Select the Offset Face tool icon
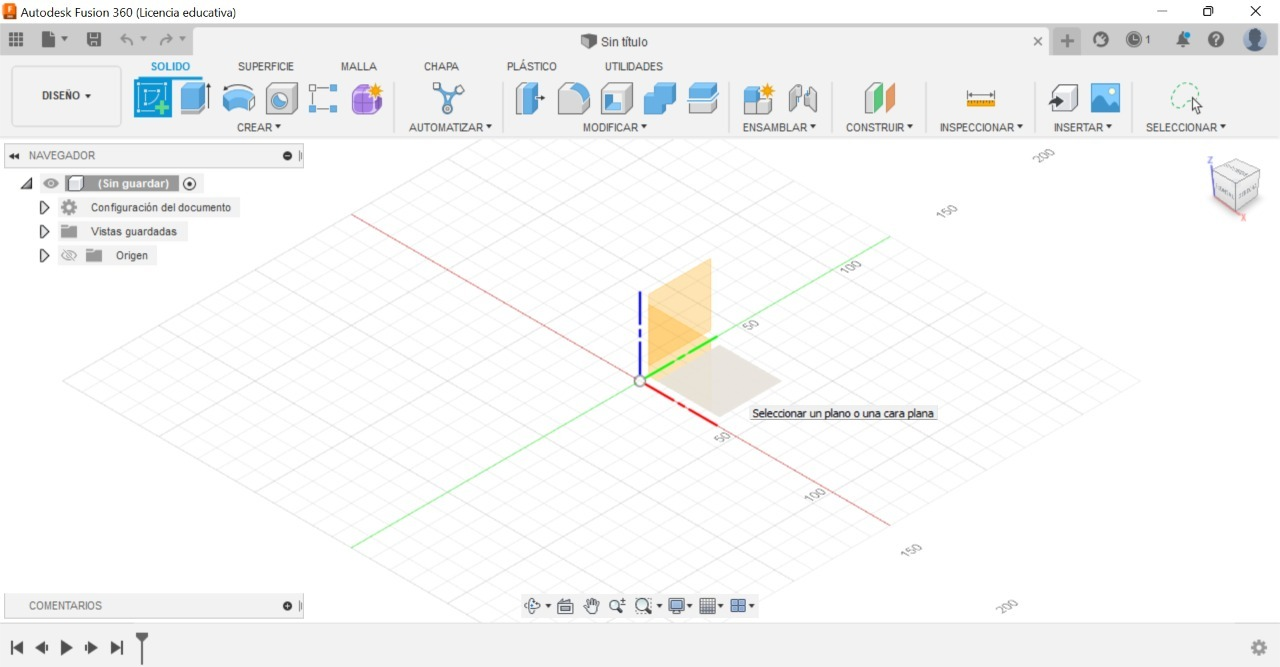 [x=703, y=98]
